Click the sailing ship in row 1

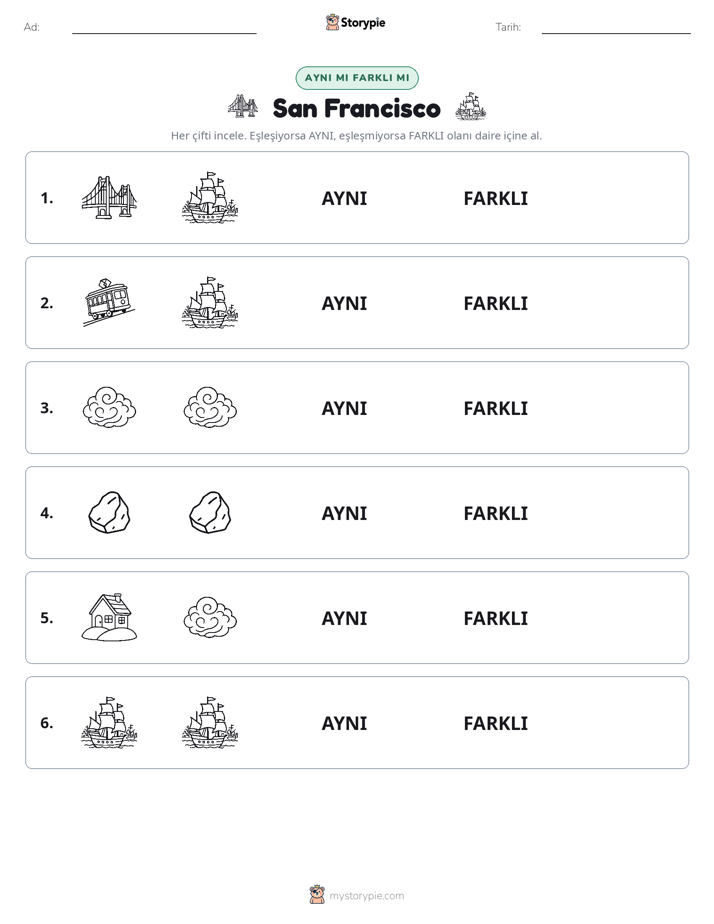click(210, 197)
